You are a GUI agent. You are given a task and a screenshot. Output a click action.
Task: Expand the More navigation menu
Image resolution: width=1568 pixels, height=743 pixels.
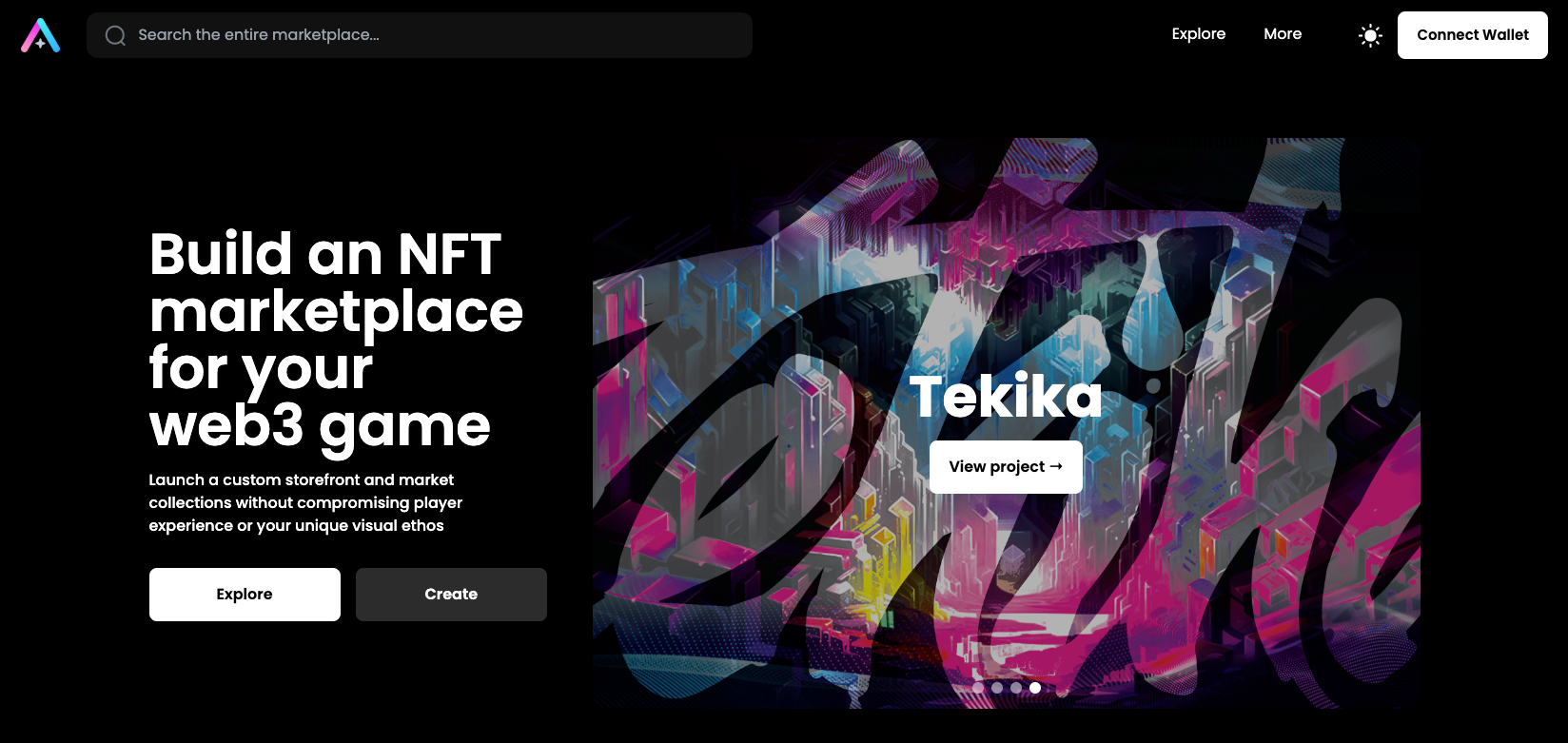click(x=1283, y=34)
